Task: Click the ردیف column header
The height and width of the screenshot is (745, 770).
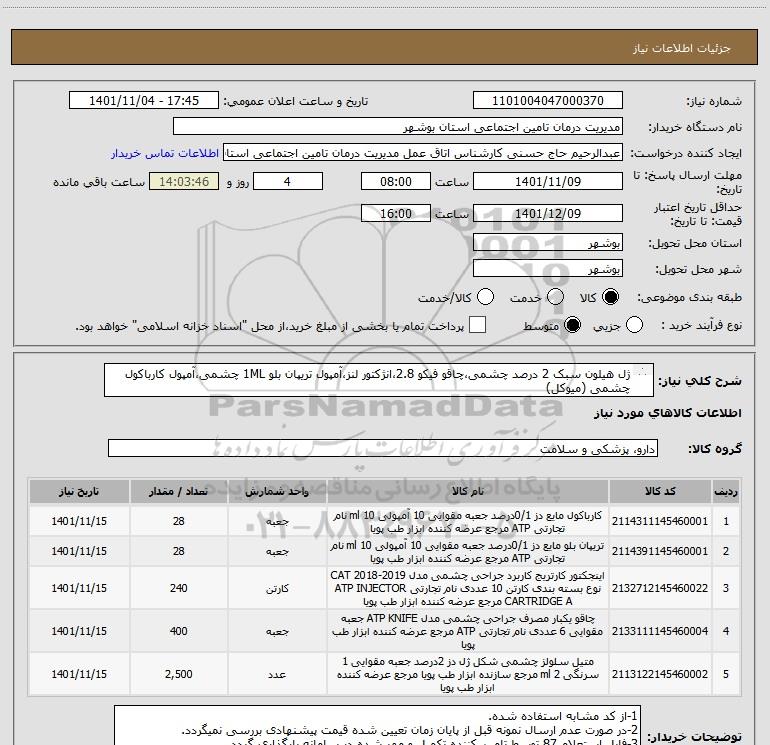Action: tap(726, 492)
